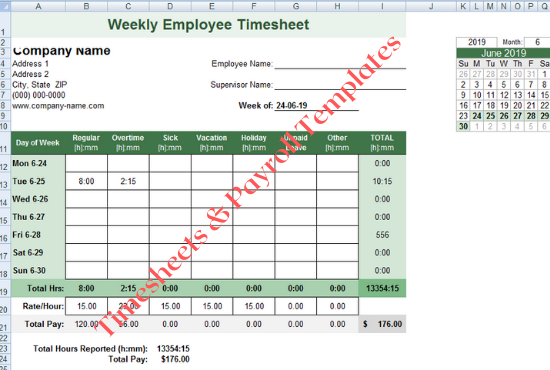This screenshot has height=370, width=550.
Task: Select the grand total 13354:15 cell
Action: 382,288
